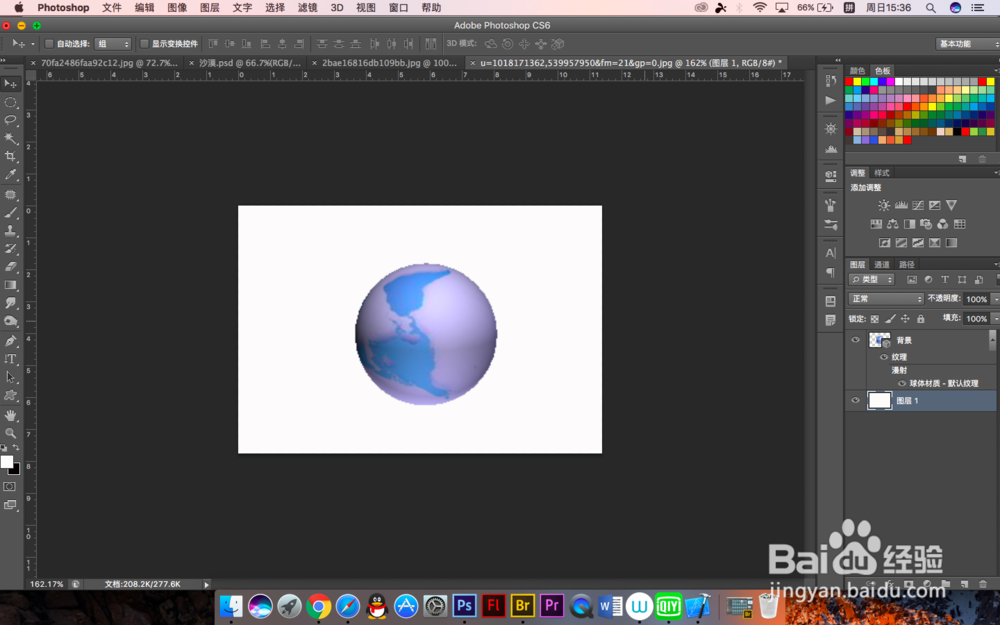
Task: Hide the 背景 layer eye icon
Action: 855,340
